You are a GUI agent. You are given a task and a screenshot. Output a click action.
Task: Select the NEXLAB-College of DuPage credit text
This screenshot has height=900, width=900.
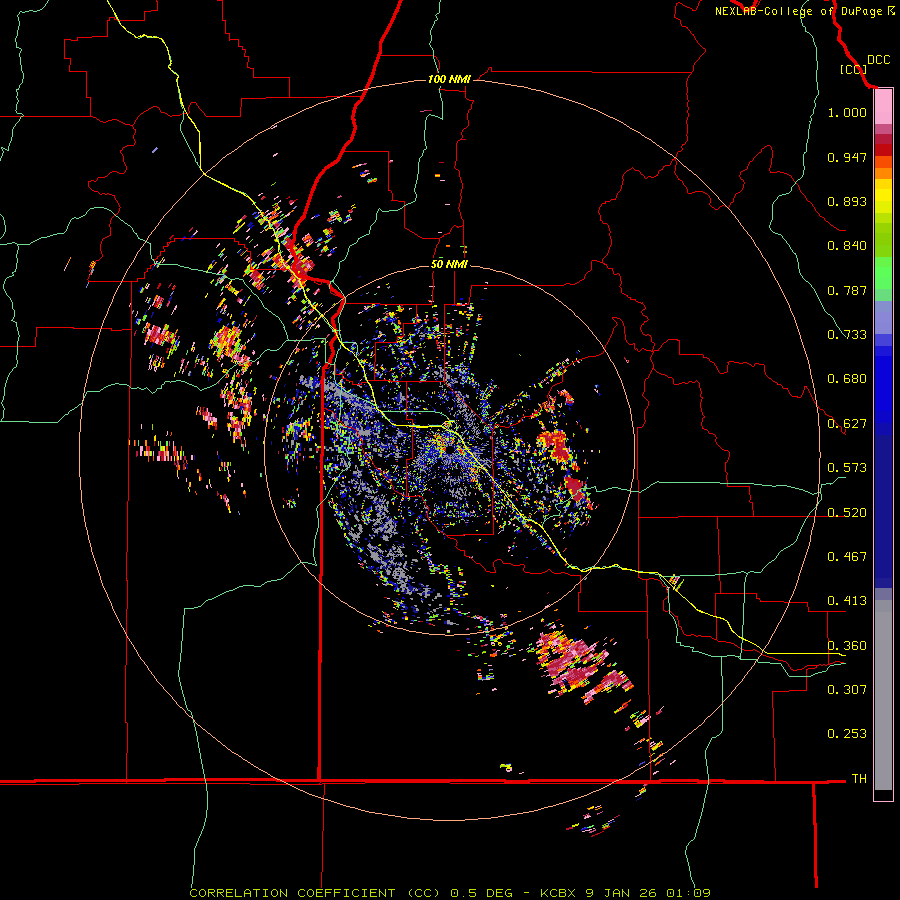(798, 11)
